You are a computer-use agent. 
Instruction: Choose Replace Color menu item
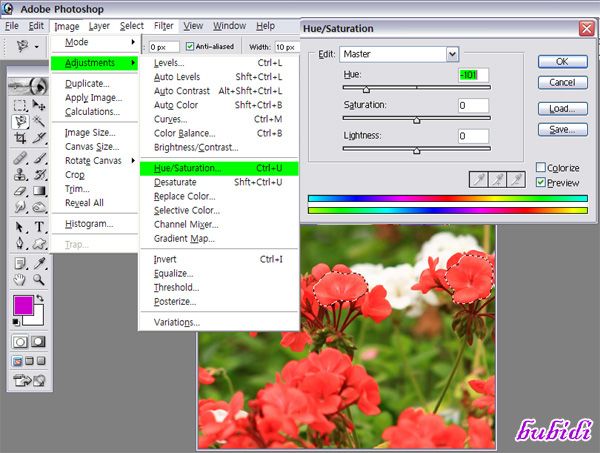pos(219,196)
